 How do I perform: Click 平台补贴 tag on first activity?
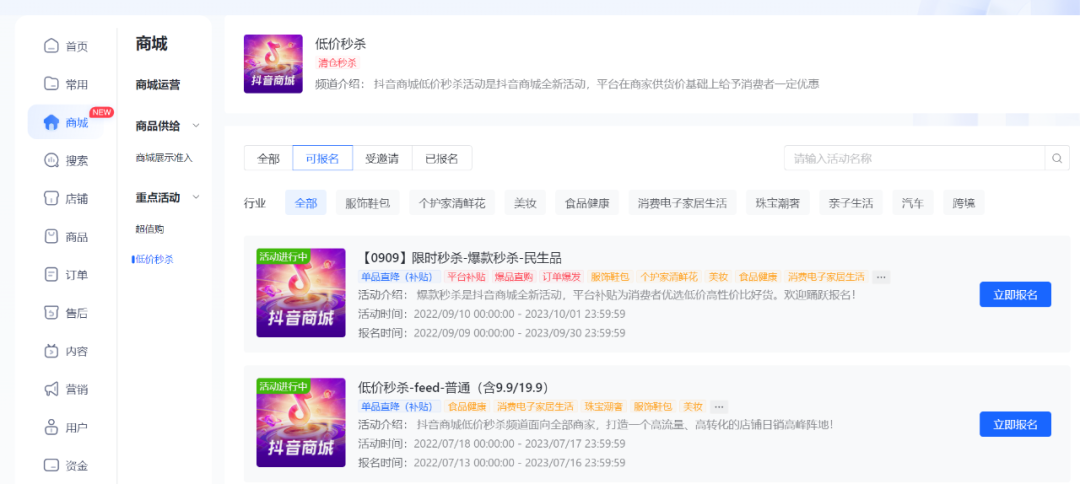(x=466, y=277)
